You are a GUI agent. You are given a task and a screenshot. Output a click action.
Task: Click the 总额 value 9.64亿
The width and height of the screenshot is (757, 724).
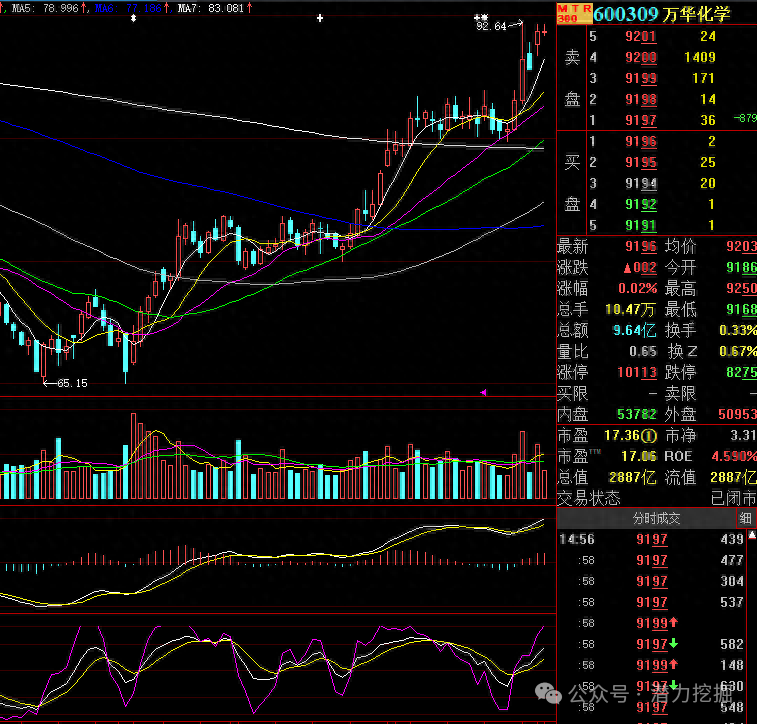[x=634, y=330]
